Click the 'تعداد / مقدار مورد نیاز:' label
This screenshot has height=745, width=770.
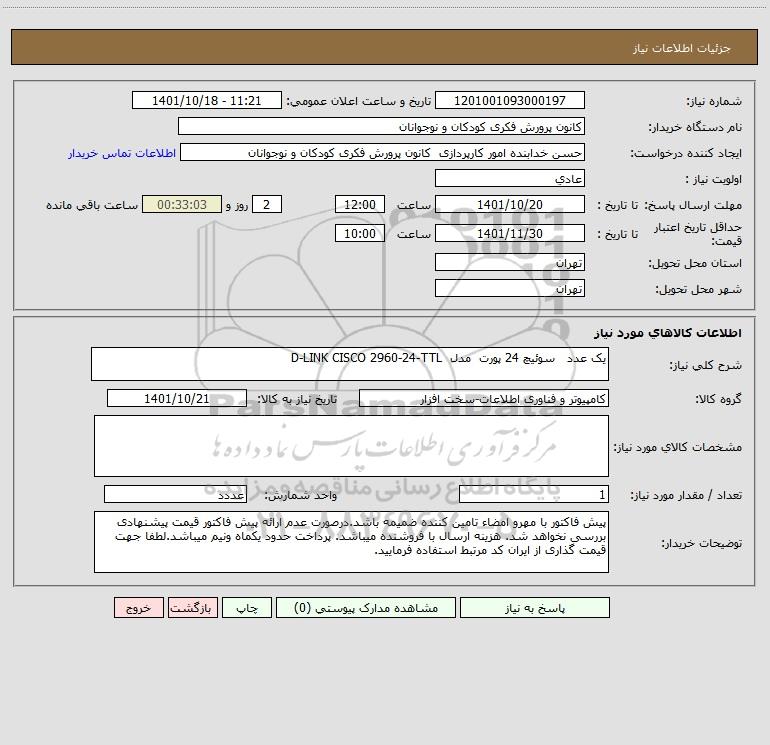(686, 496)
